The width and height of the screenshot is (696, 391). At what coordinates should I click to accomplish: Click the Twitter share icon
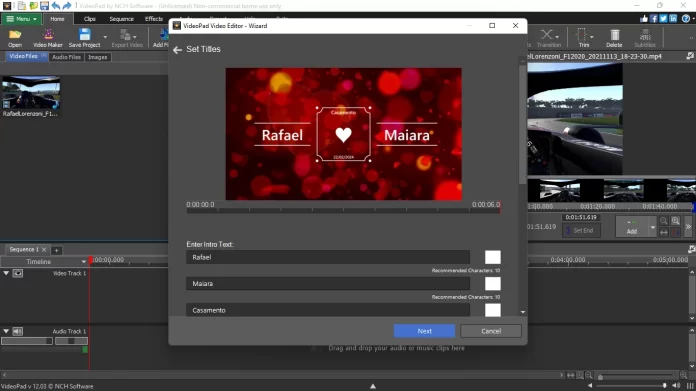point(664,19)
